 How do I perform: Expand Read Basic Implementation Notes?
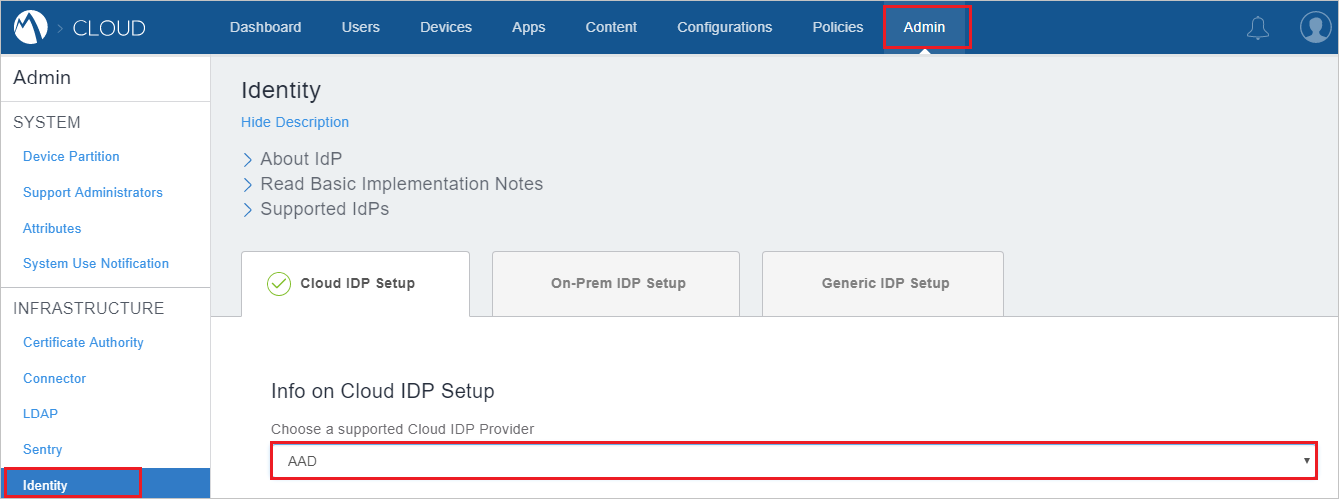coord(392,184)
